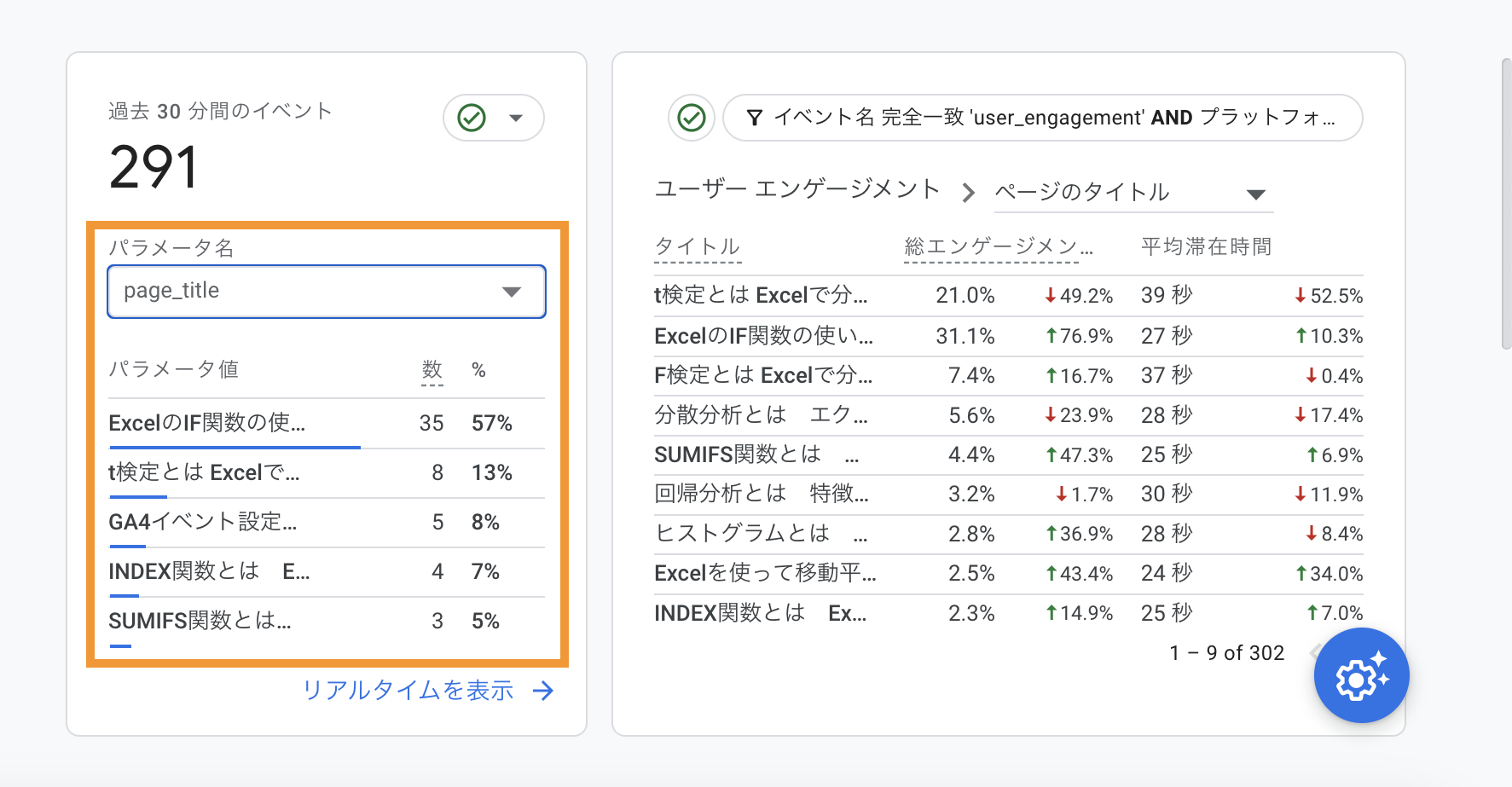This screenshot has height=787, width=1512.
Task: Click the user_engagement filter condition chip
Action: pos(1042,118)
